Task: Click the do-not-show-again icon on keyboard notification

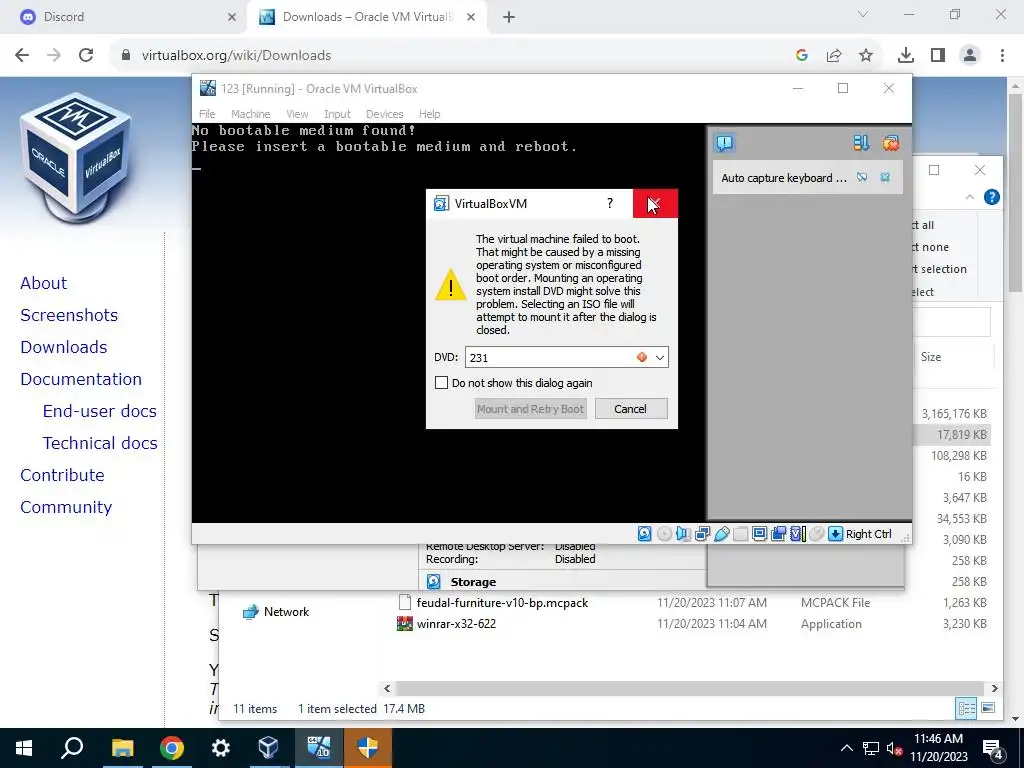Action: 862,178
